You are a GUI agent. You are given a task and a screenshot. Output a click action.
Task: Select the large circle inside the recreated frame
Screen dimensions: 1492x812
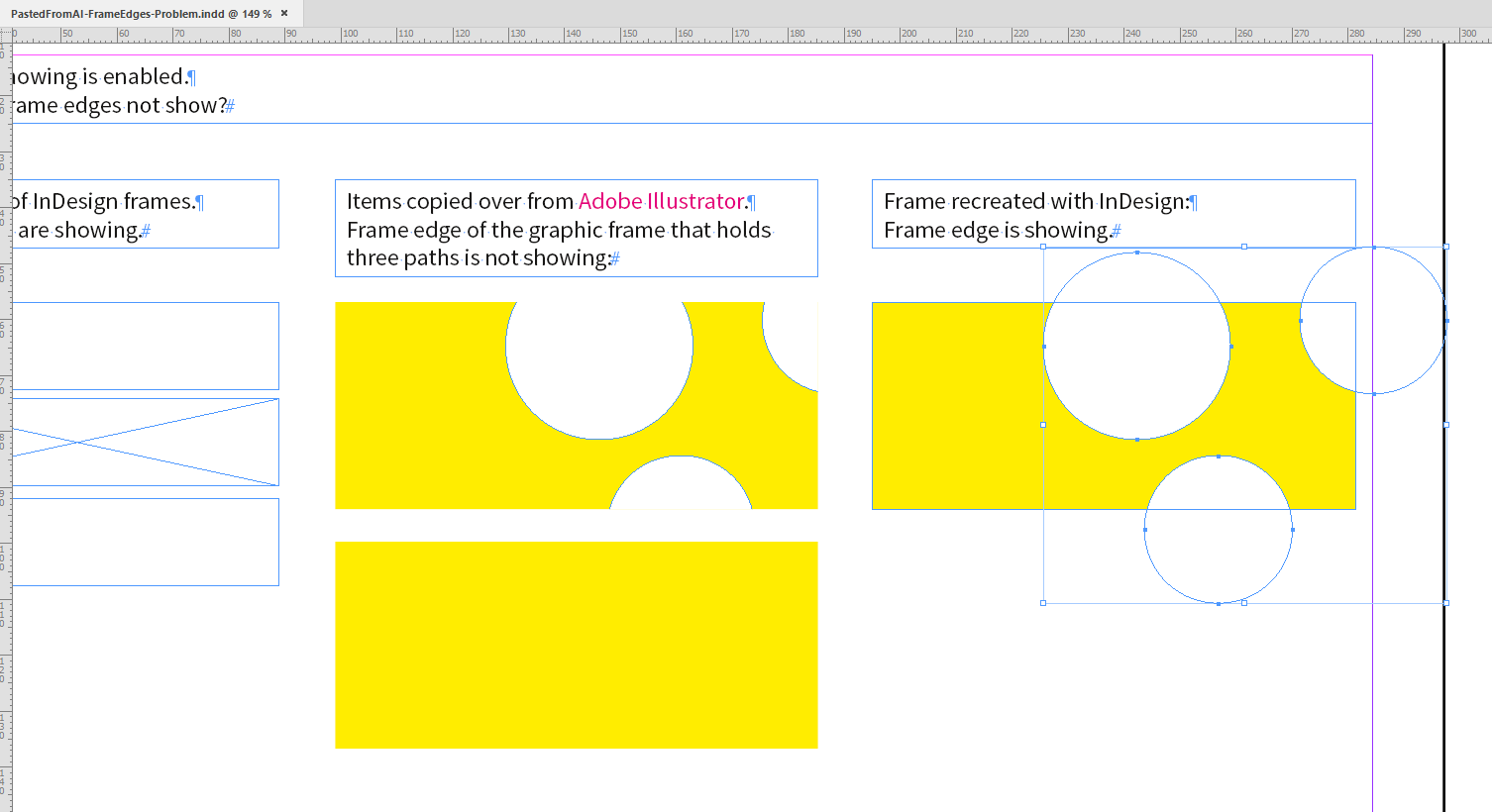click(x=1136, y=347)
